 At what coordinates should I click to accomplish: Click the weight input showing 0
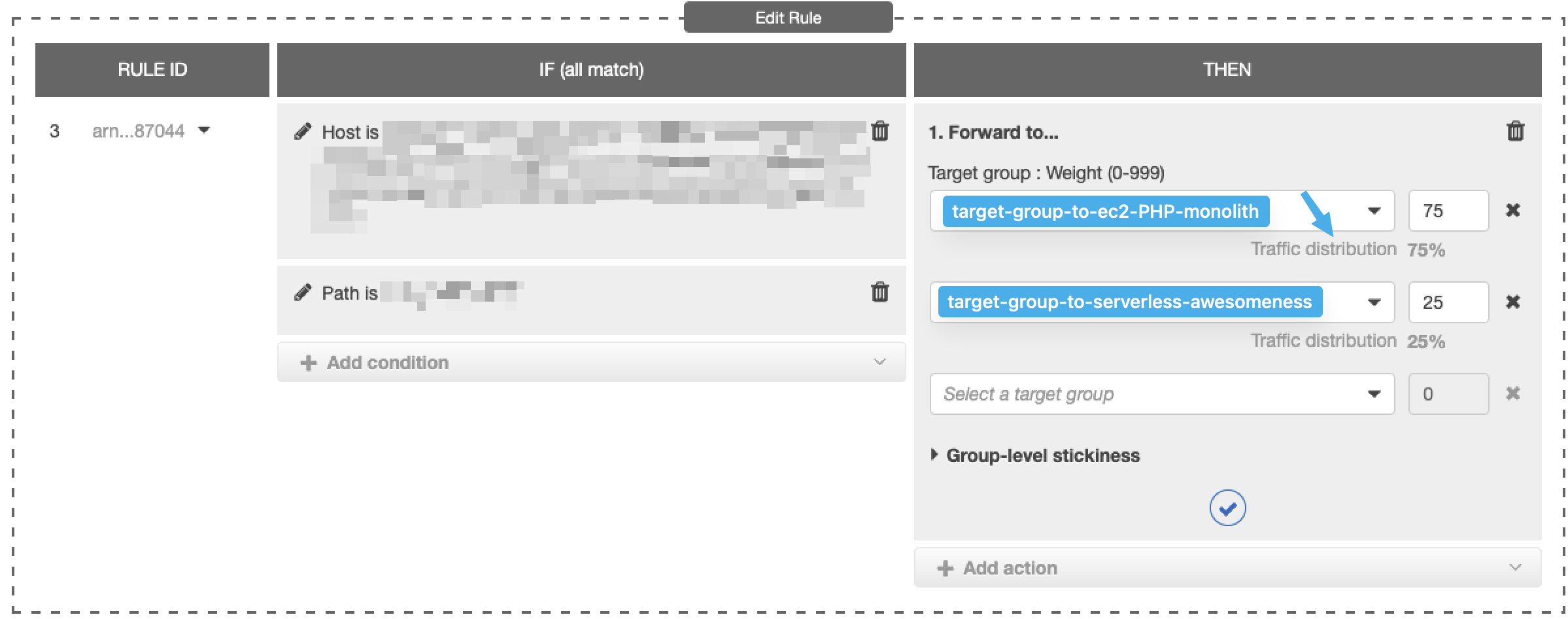pyautogui.click(x=1448, y=394)
